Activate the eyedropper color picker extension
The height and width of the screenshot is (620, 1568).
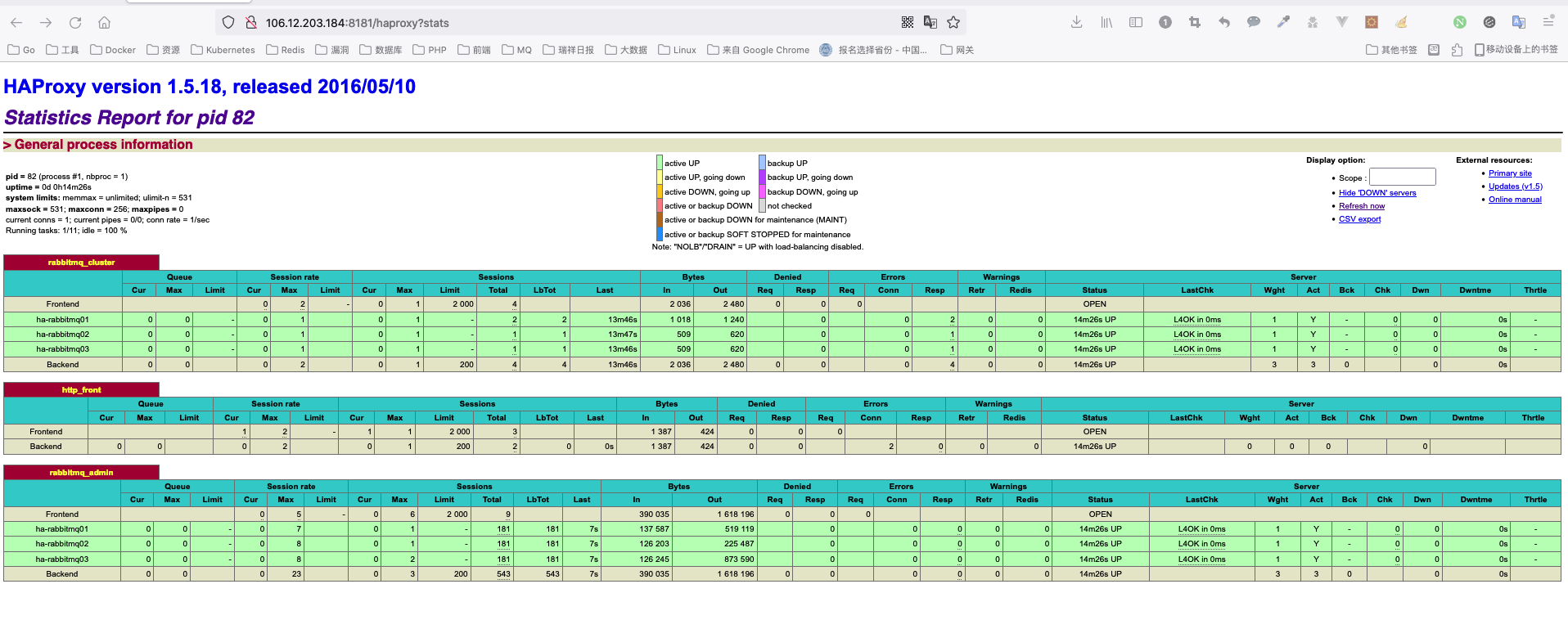pyautogui.click(x=1283, y=22)
